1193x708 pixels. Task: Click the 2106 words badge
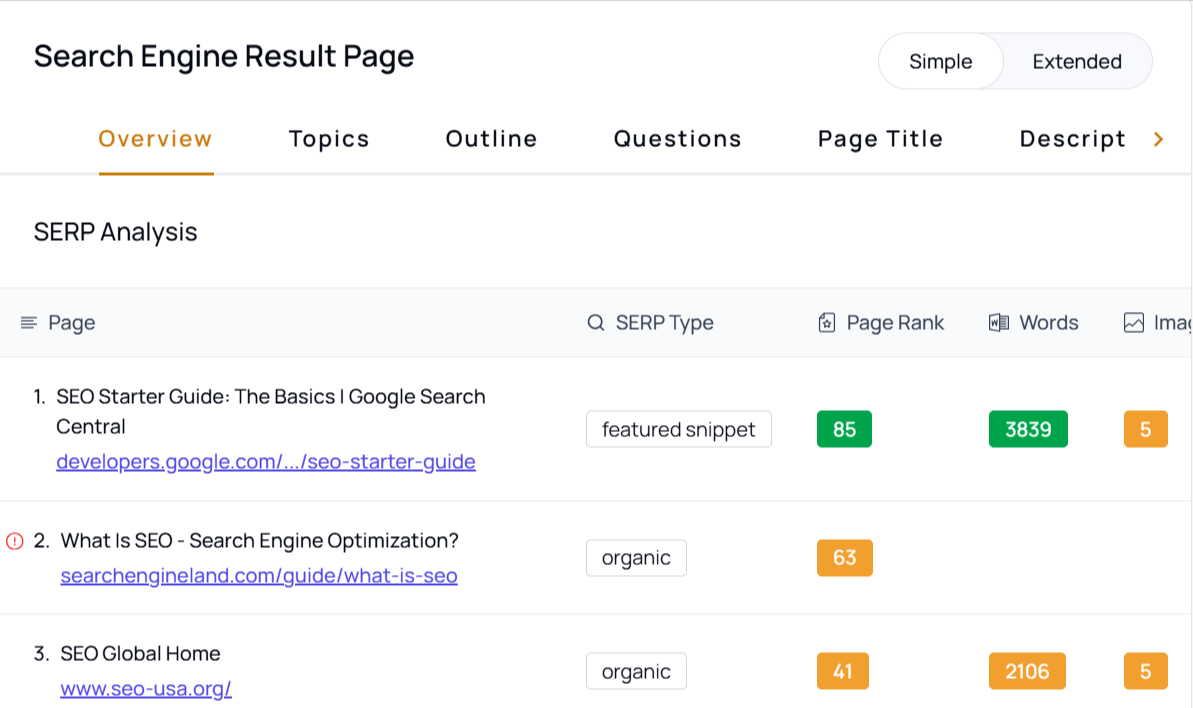[1027, 671]
